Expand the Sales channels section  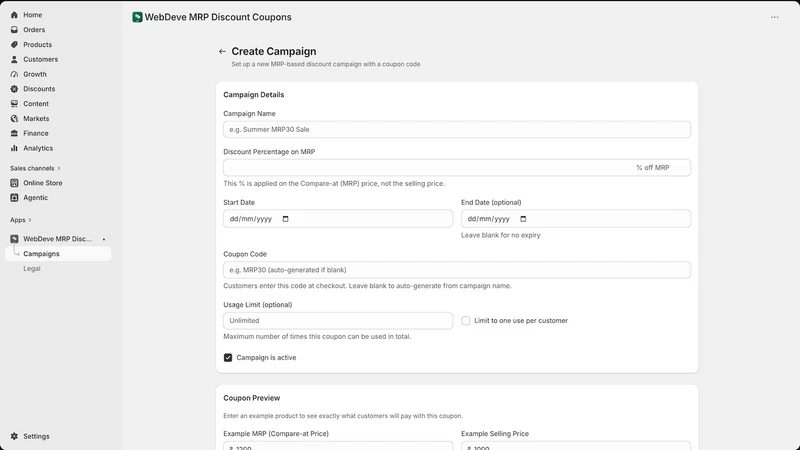tap(35, 168)
